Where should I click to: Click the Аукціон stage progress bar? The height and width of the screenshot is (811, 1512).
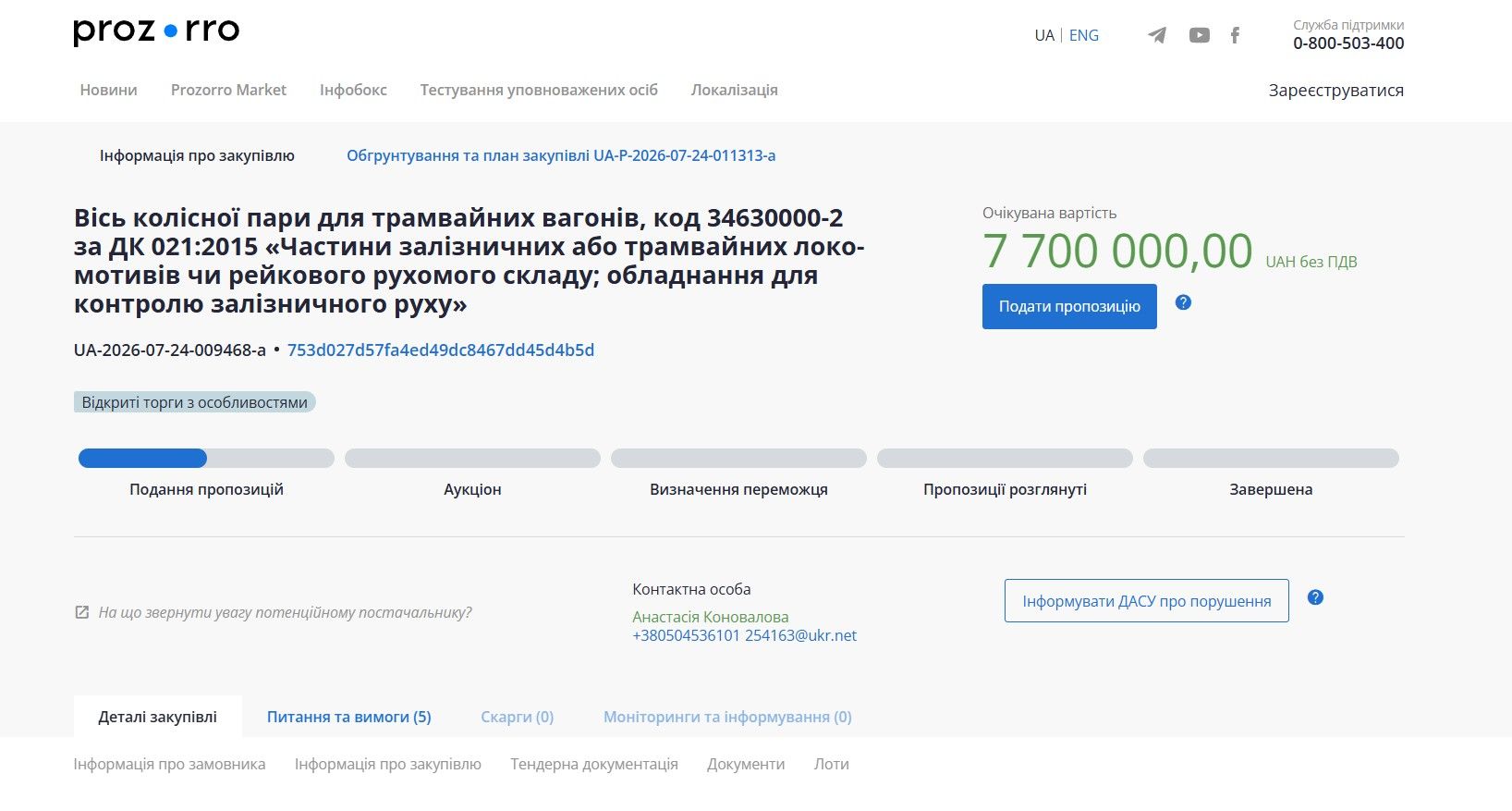(472, 458)
